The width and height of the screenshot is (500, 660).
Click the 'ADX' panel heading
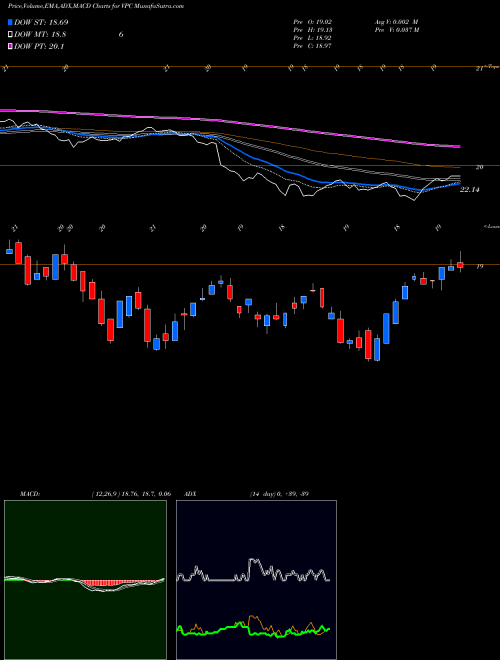pos(190,494)
